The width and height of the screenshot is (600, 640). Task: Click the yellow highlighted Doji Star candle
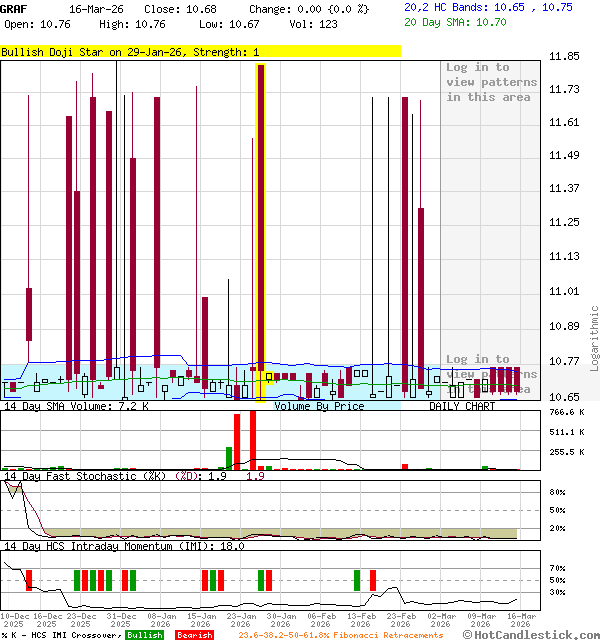click(261, 230)
